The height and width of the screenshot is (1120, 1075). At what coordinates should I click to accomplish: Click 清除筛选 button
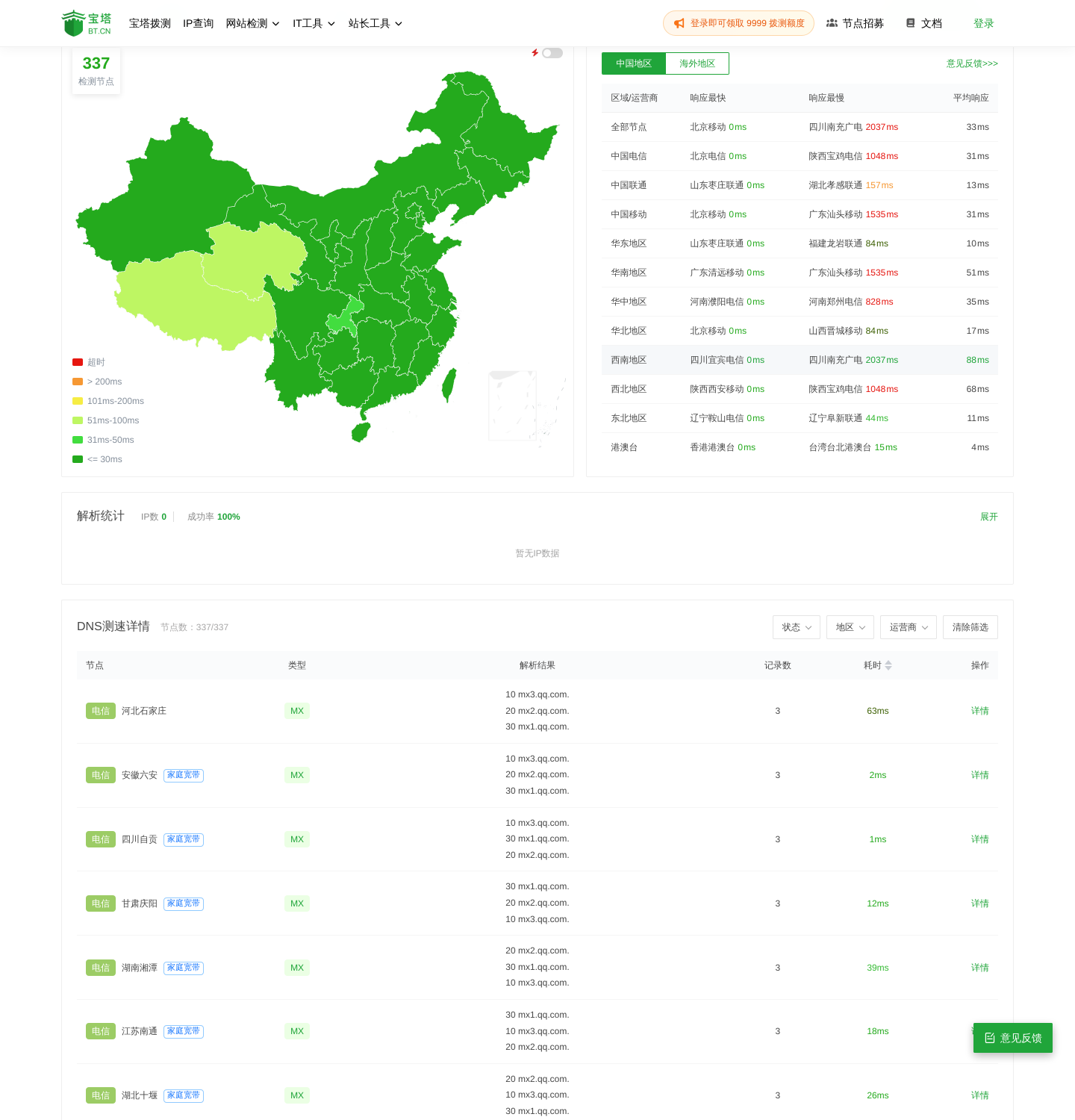coord(970,627)
